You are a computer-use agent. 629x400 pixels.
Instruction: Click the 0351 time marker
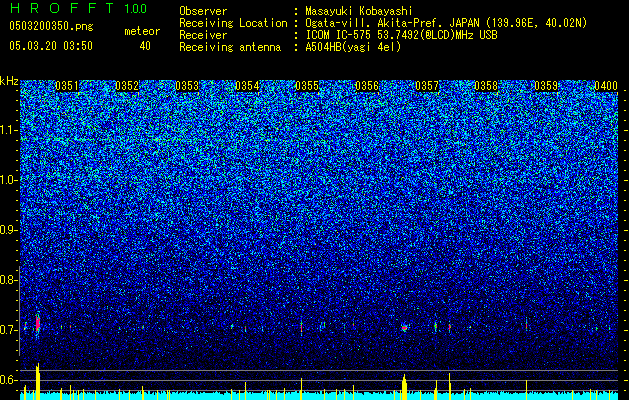coord(67,86)
